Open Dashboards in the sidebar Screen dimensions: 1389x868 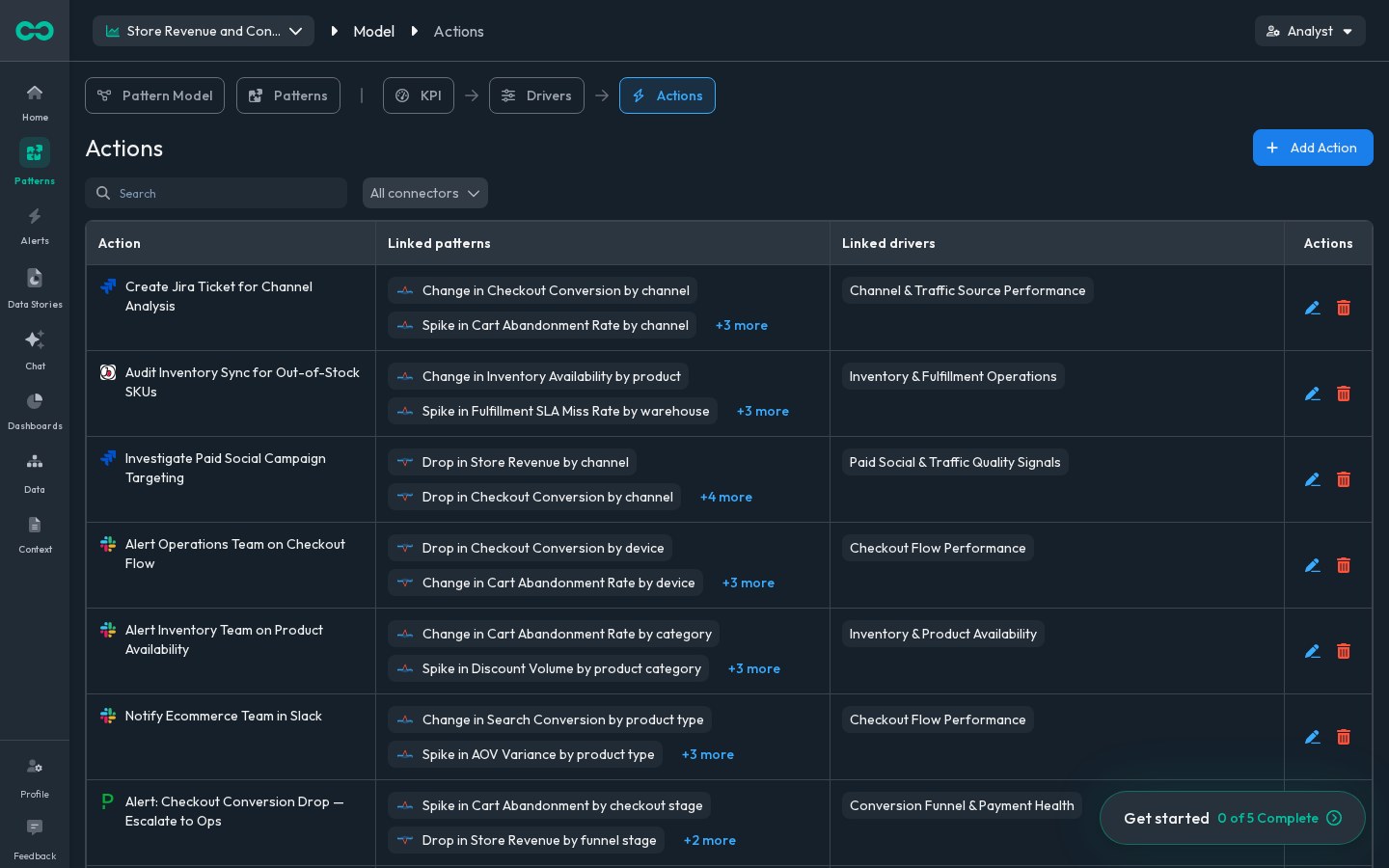click(35, 411)
